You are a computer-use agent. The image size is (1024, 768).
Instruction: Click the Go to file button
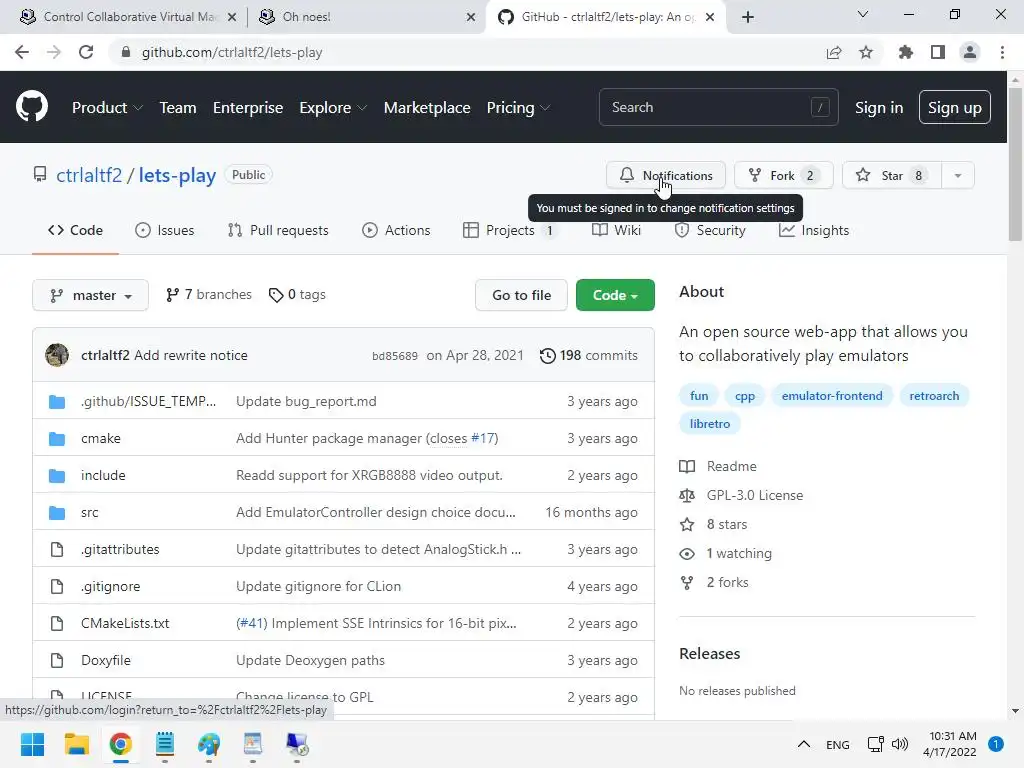point(521,295)
